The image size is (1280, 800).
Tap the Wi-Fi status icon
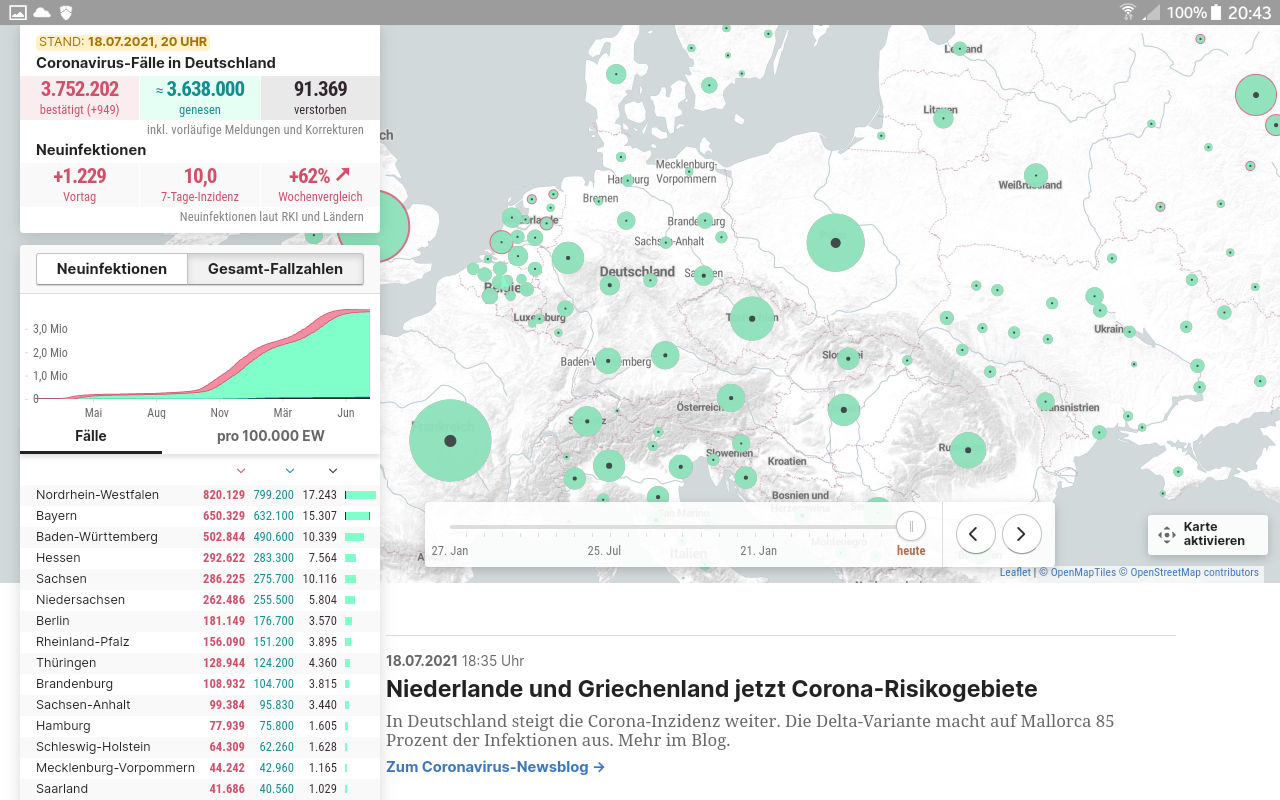click(x=1129, y=13)
